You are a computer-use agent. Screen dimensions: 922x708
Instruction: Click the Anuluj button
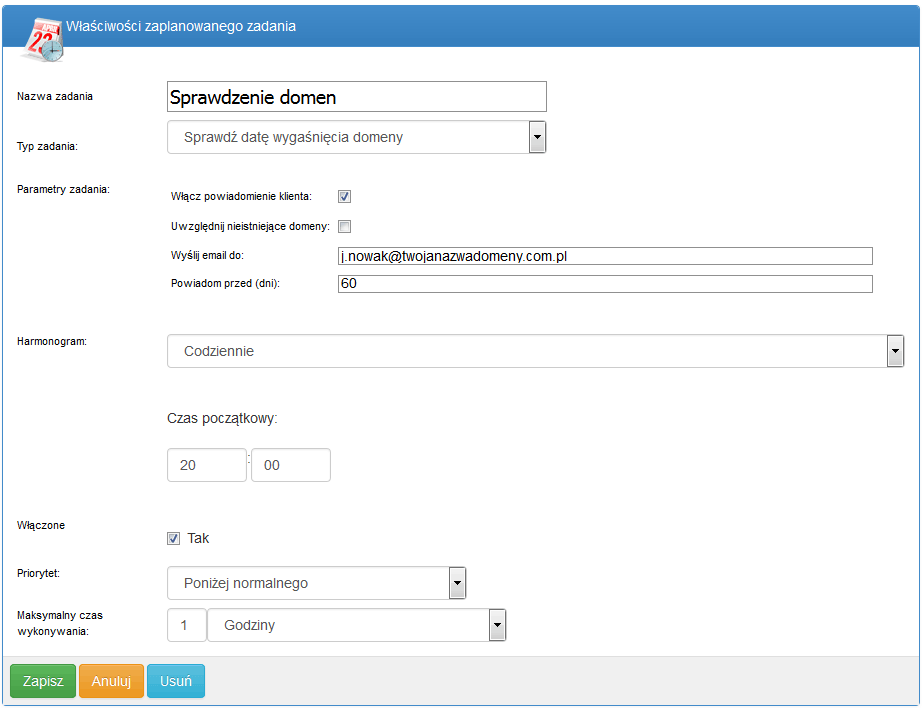[x=111, y=681]
